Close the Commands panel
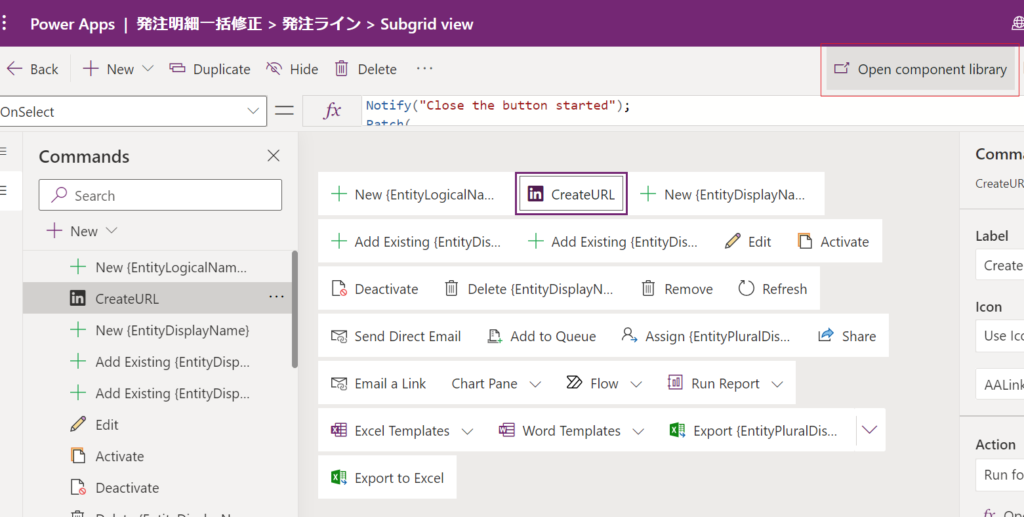Screen dimensions: 1024x517 coord(273,156)
